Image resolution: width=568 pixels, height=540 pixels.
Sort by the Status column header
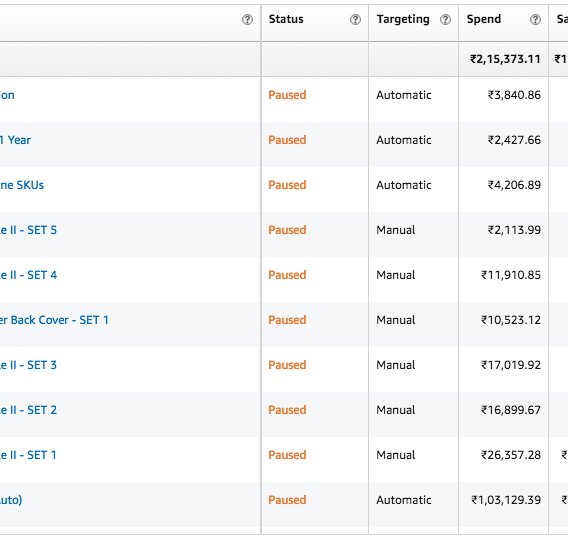coord(286,19)
